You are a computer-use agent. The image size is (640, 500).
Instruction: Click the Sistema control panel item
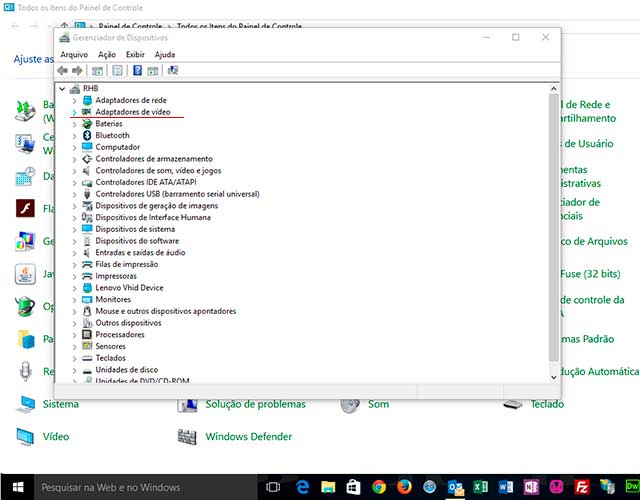pyautogui.click(x=60, y=404)
